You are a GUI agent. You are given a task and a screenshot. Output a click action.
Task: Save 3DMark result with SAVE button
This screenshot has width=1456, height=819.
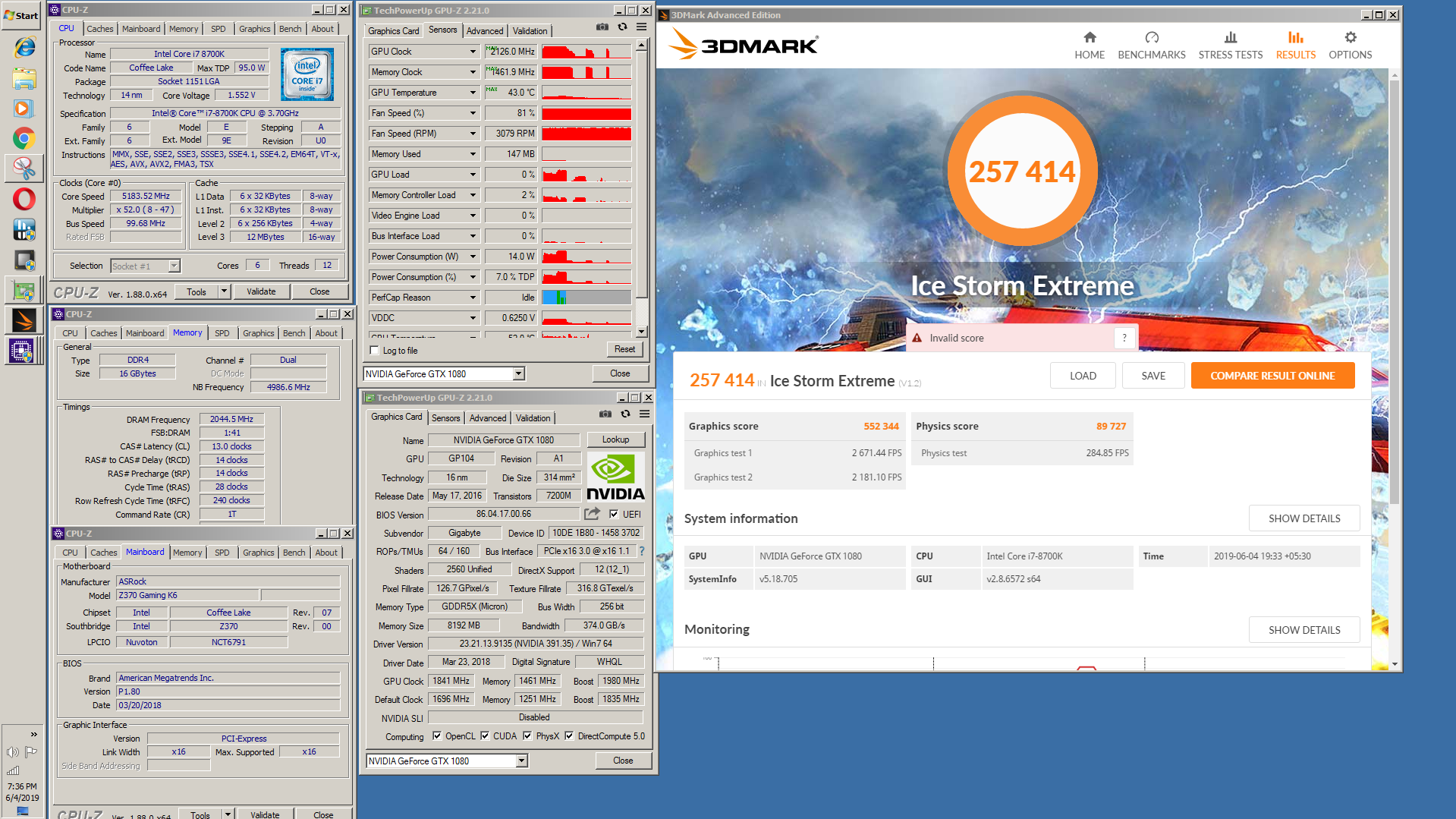(x=1153, y=376)
